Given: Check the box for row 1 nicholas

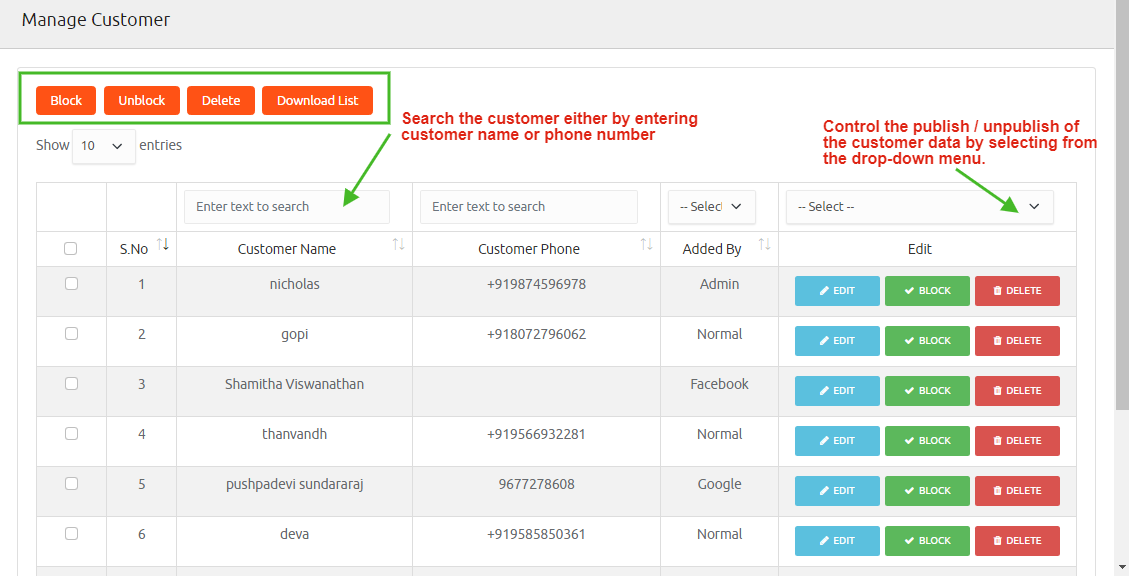Looking at the screenshot, I should pyautogui.click(x=71, y=284).
